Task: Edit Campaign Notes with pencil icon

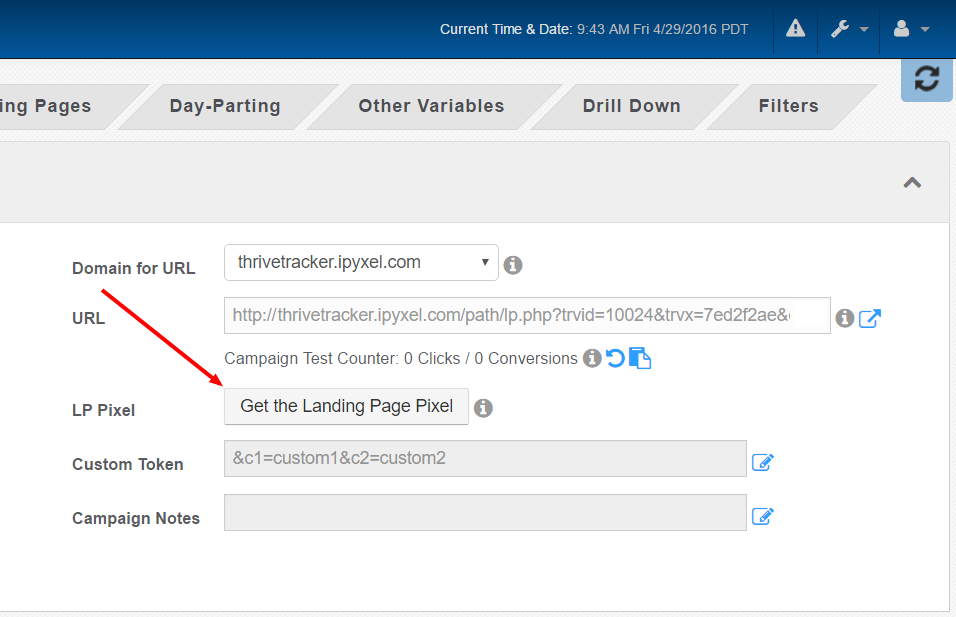Action: click(x=763, y=516)
